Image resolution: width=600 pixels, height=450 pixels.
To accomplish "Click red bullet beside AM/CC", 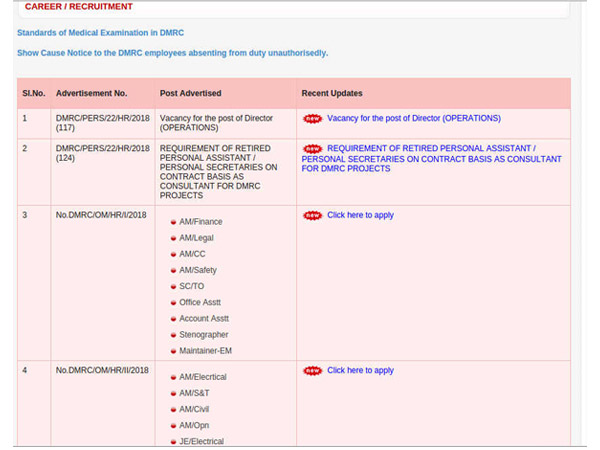I will 173,254.
